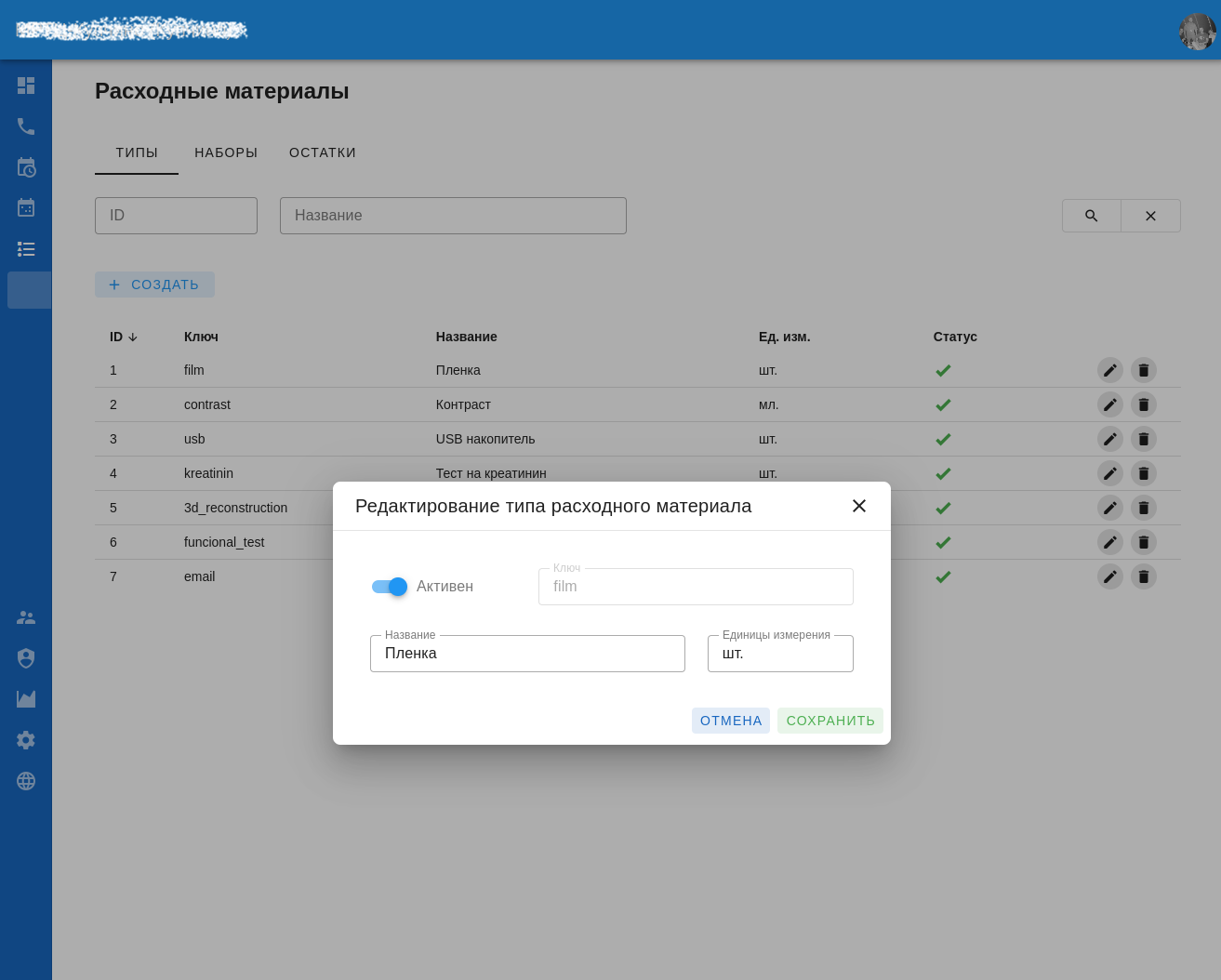Toggle the Активен switch off

390,587
